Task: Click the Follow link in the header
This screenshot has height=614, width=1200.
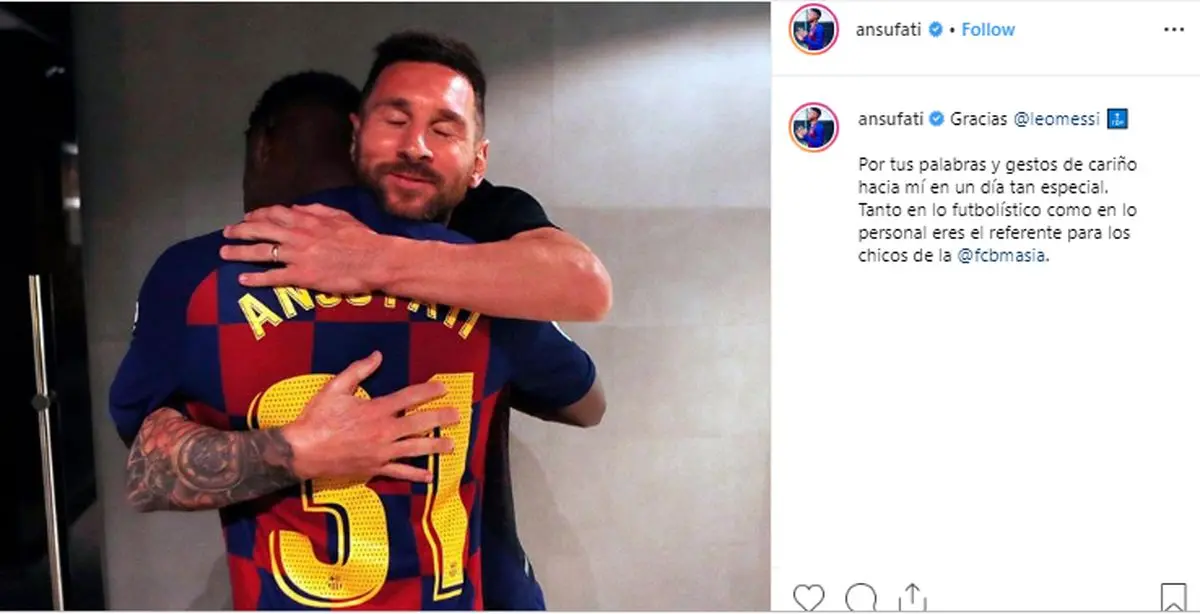Action: pos(988,30)
